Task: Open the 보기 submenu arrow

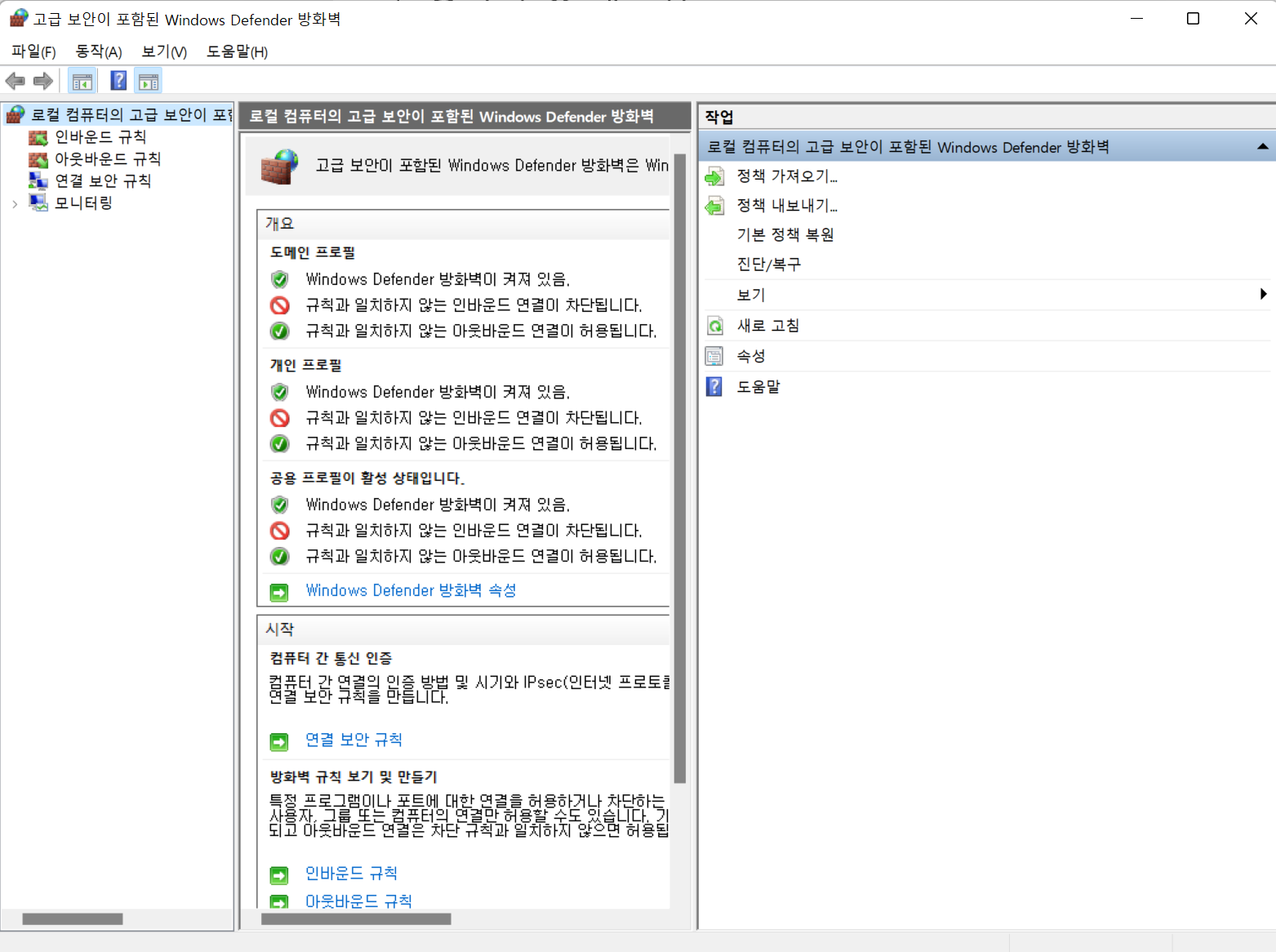Action: (1263, 294)
